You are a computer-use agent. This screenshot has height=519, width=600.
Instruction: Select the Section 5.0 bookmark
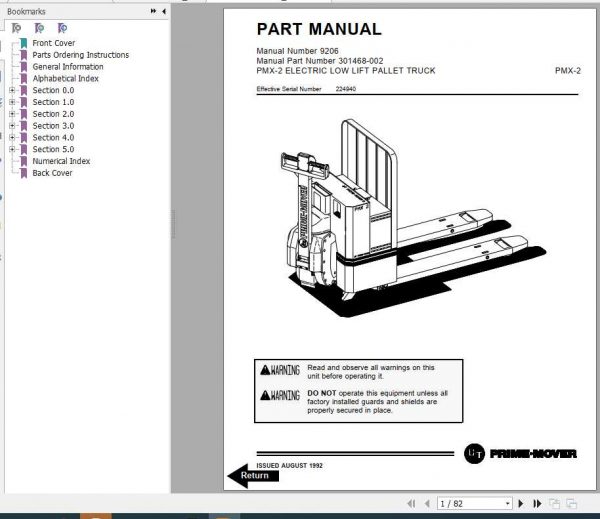pos(53,149)
